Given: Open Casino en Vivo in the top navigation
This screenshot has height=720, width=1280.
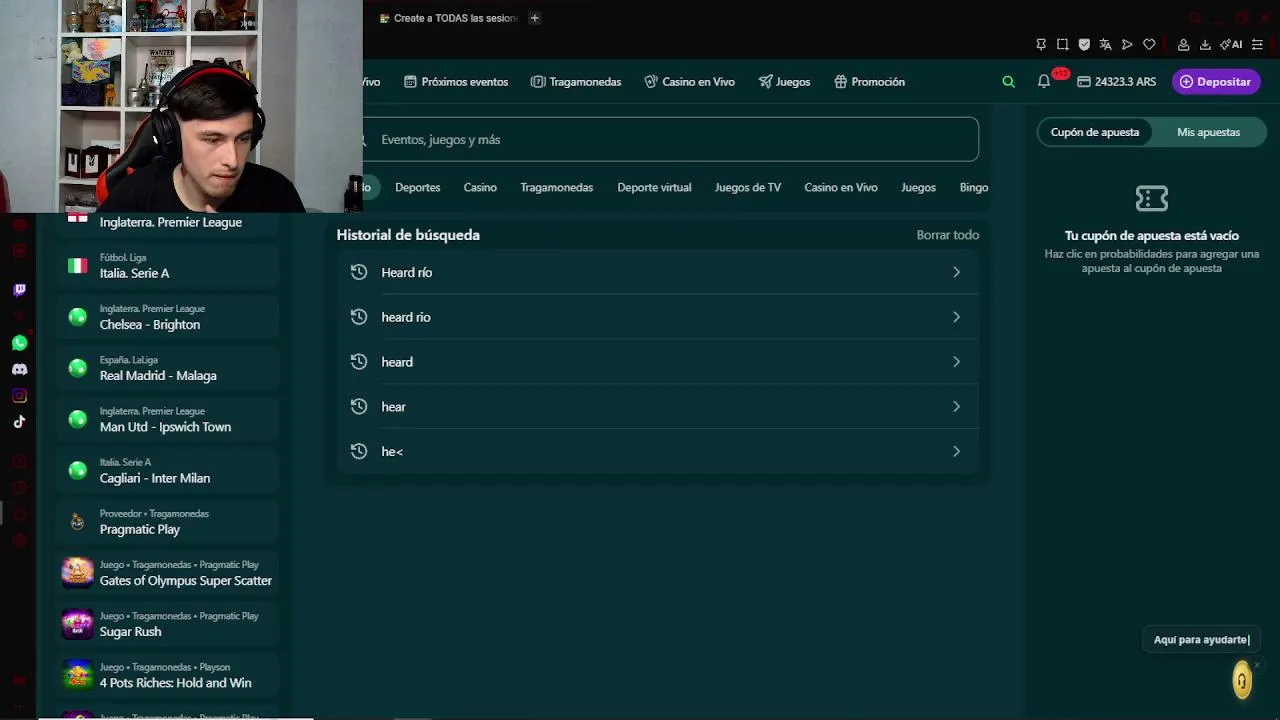Looking at the screenshot, I should pos(690,82).
